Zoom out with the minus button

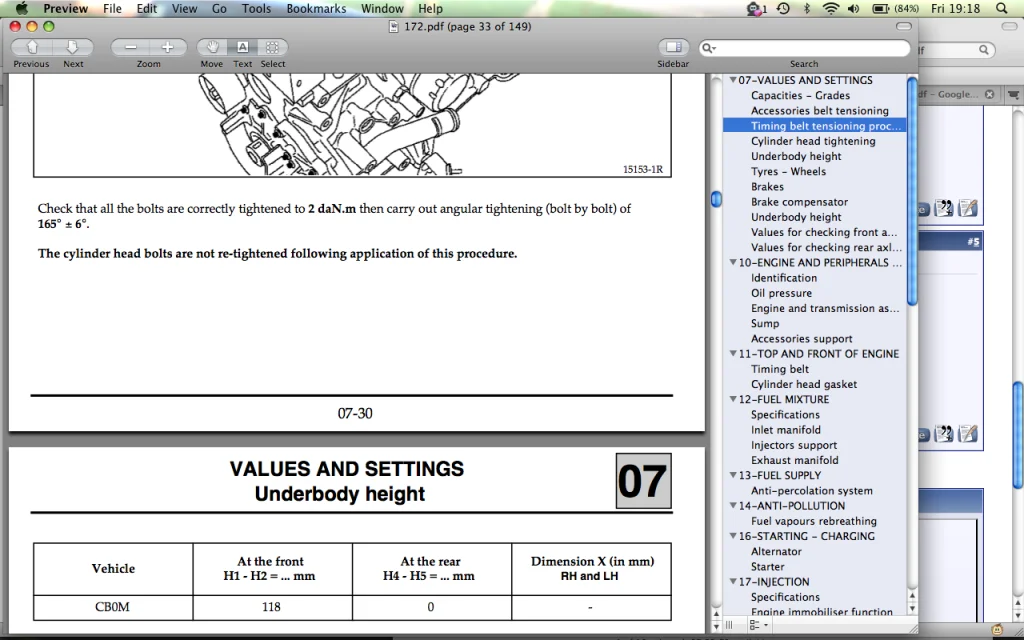pos(131,47)
